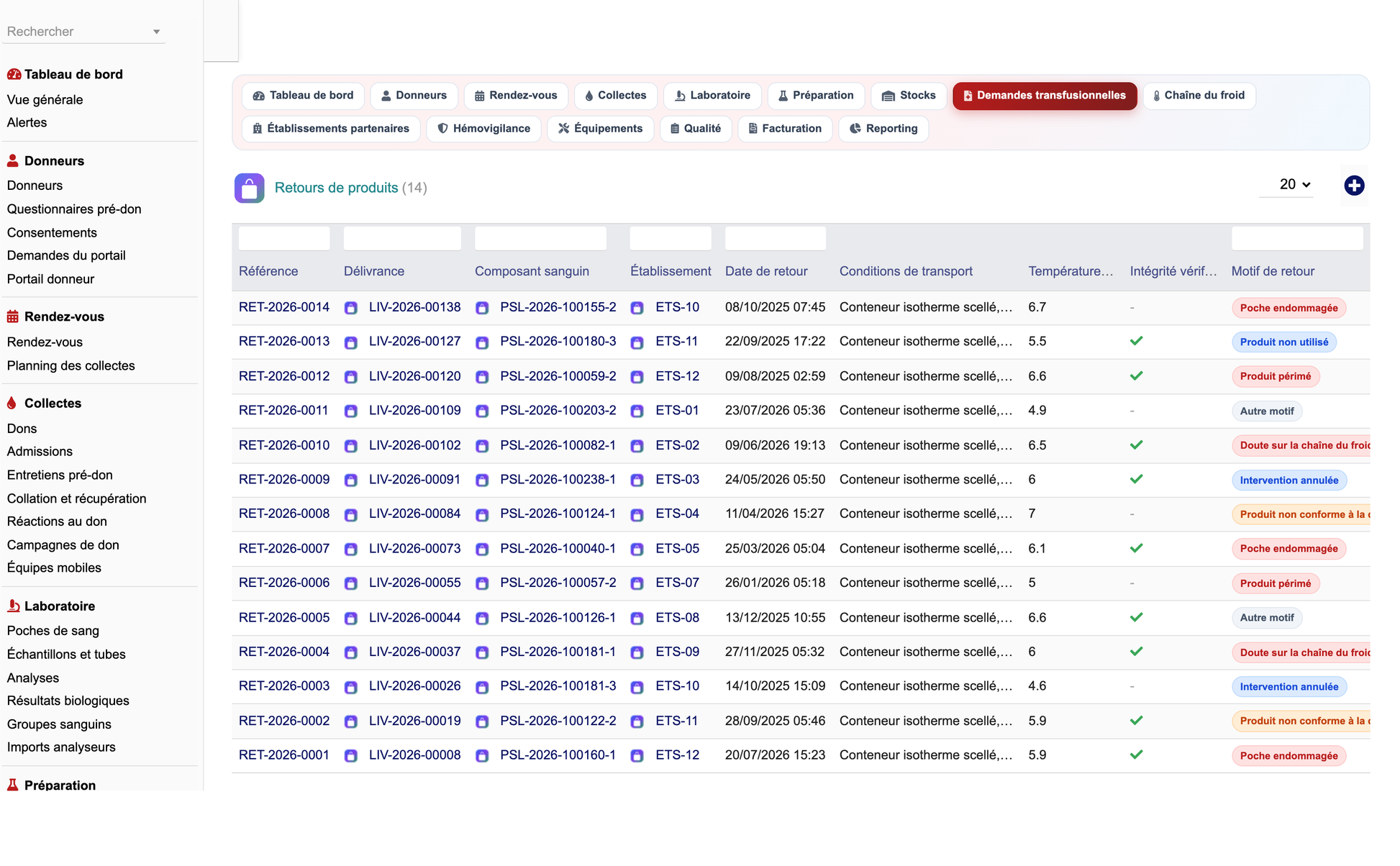Open the Facturation tab

pos(785,129)
